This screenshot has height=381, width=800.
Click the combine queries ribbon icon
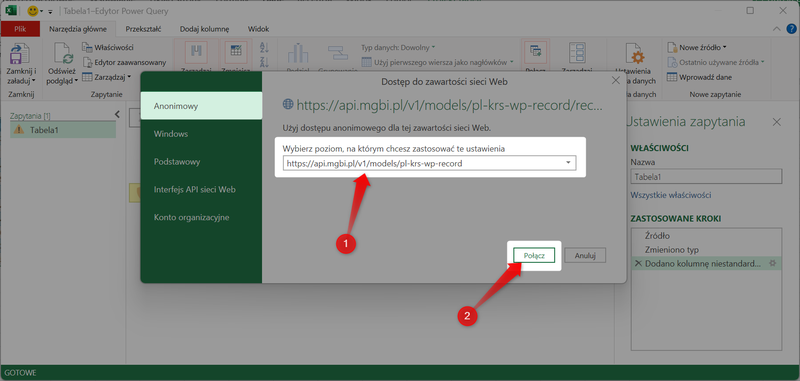[x=535, y=50]
